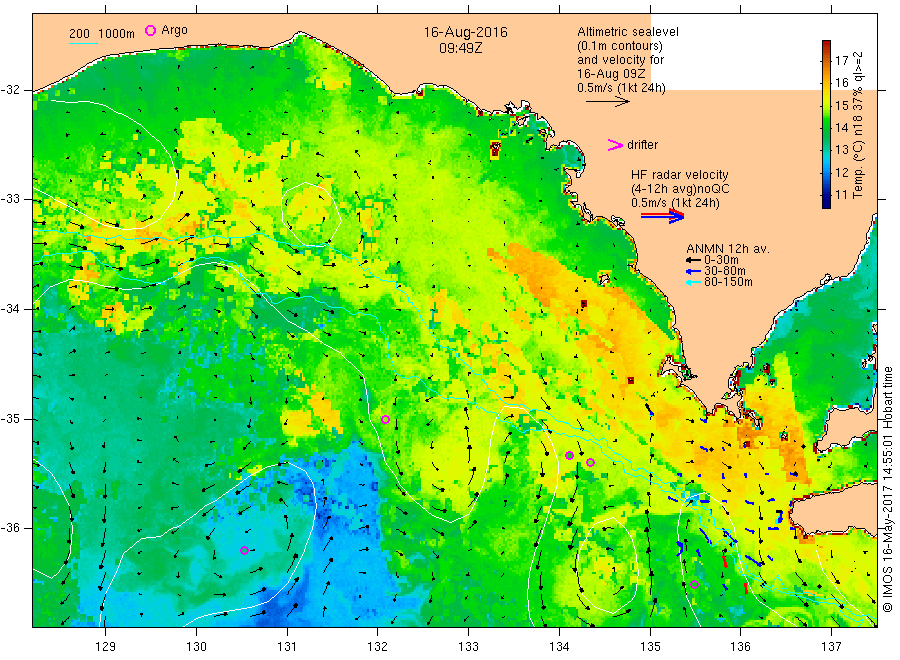This screenshot has width=900, height=660.
Task: Click the colorbar tick label '13'
Action: tap(841, 150)
